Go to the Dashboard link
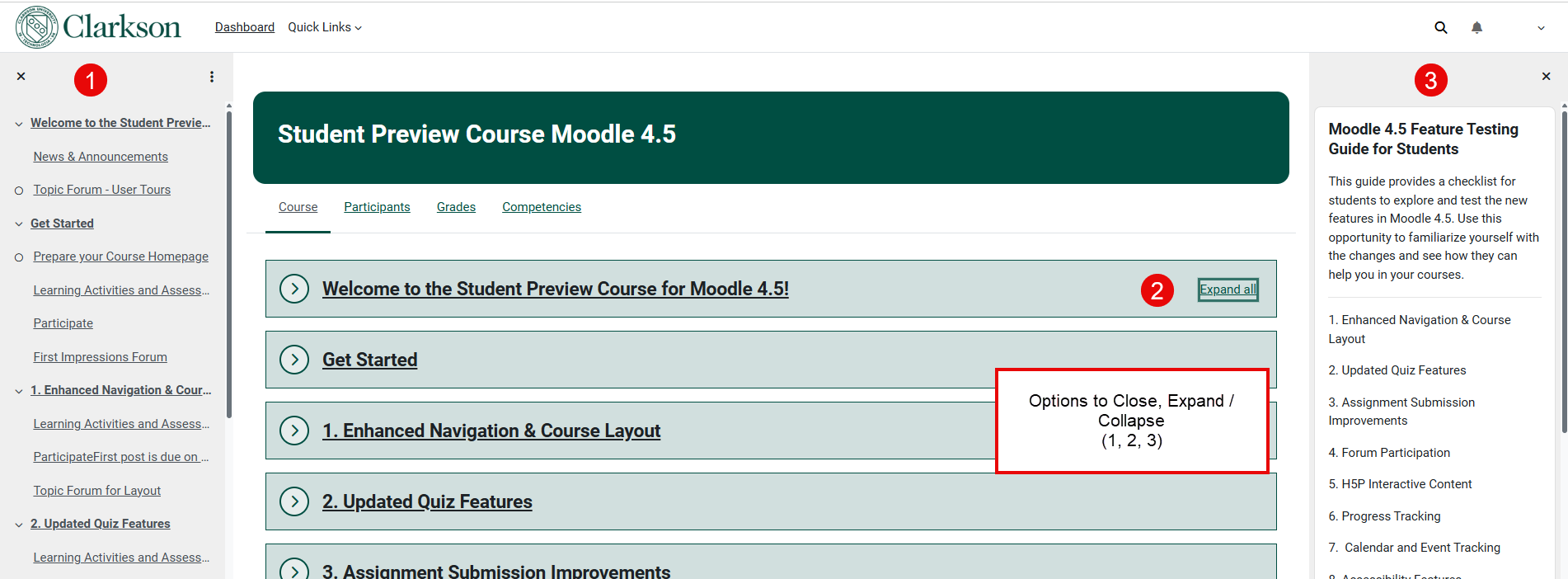Screen dimensions: 1568x579 point(245,27)
